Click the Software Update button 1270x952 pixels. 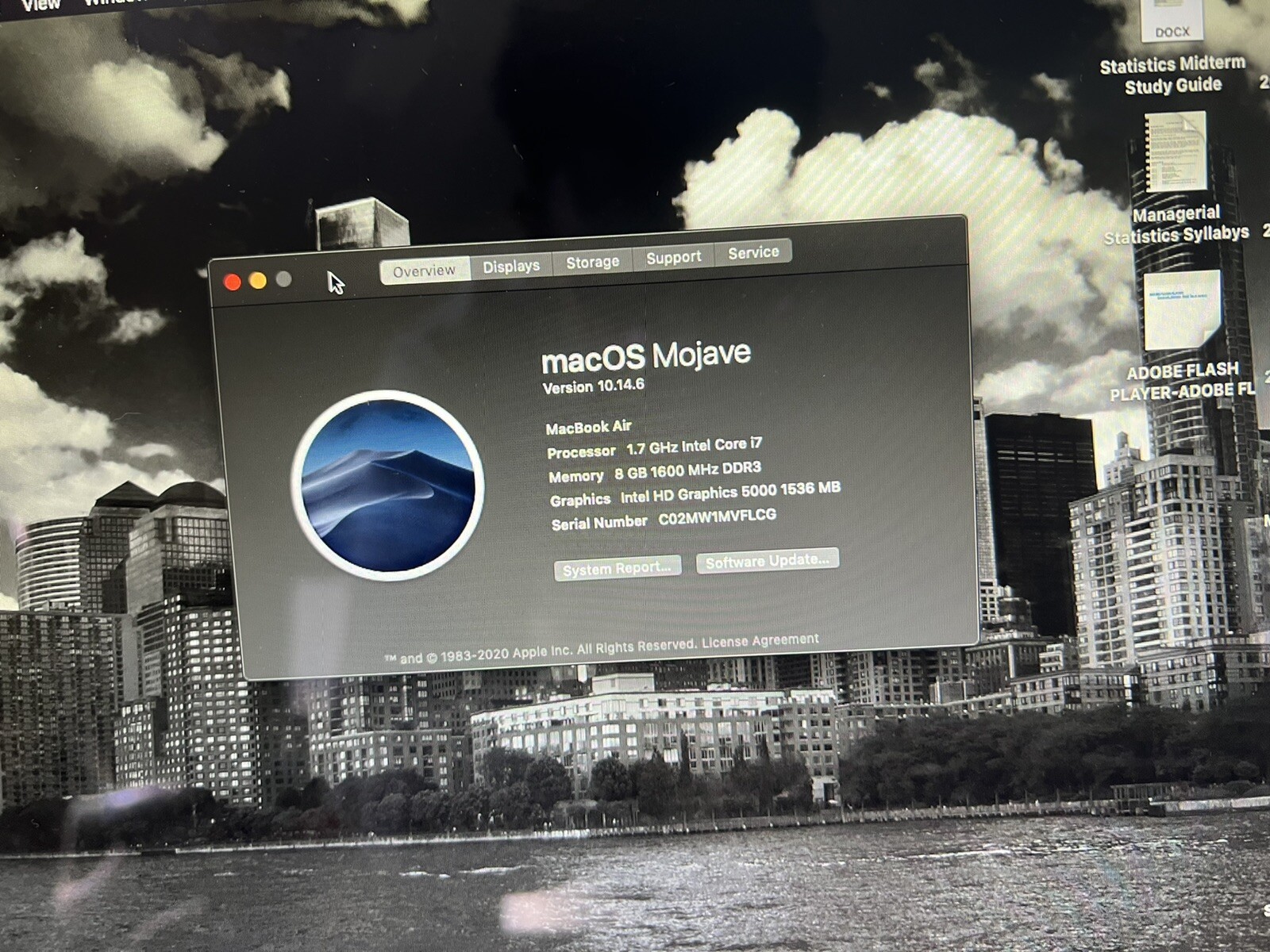(x=767, y=561)
